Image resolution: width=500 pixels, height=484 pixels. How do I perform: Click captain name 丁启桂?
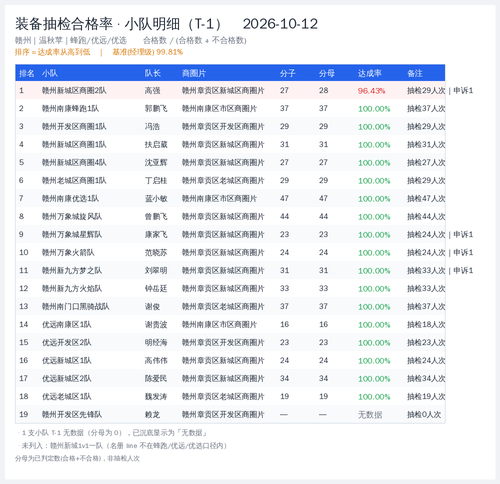pyautogui.click(x=156, y=181)
